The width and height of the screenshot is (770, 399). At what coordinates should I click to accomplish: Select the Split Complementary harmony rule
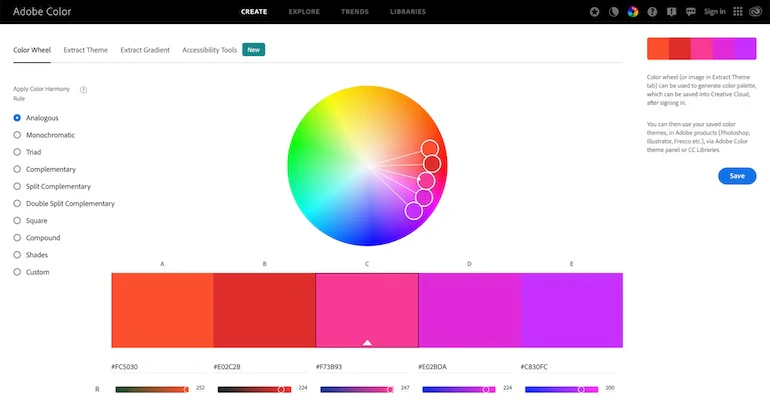17,186
